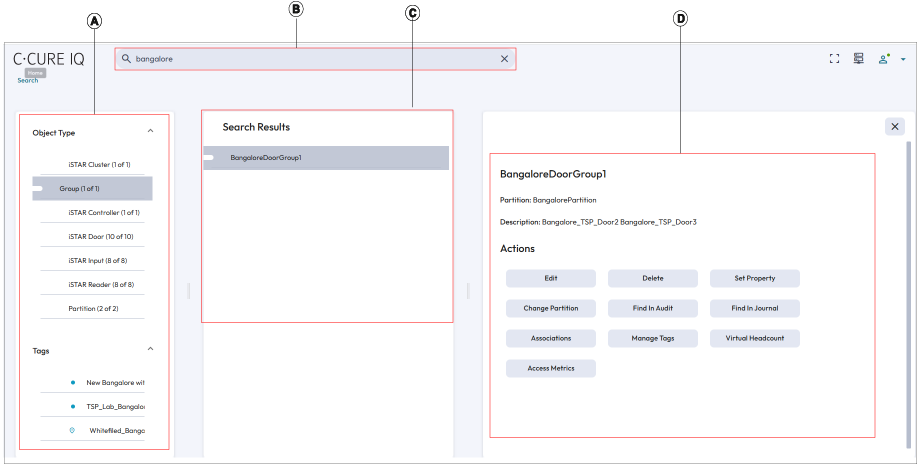The height and width of the screenshot is (474, 917).
Task: Click the C•CURE IQ home logo
Action: 49,59
